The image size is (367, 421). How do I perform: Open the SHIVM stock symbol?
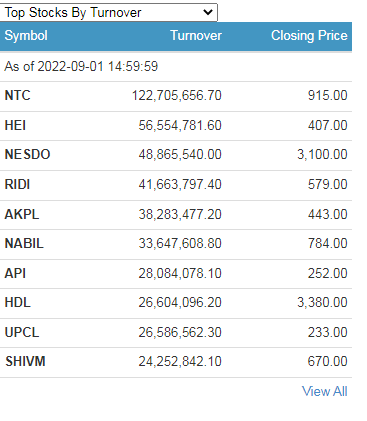(25, 361)
